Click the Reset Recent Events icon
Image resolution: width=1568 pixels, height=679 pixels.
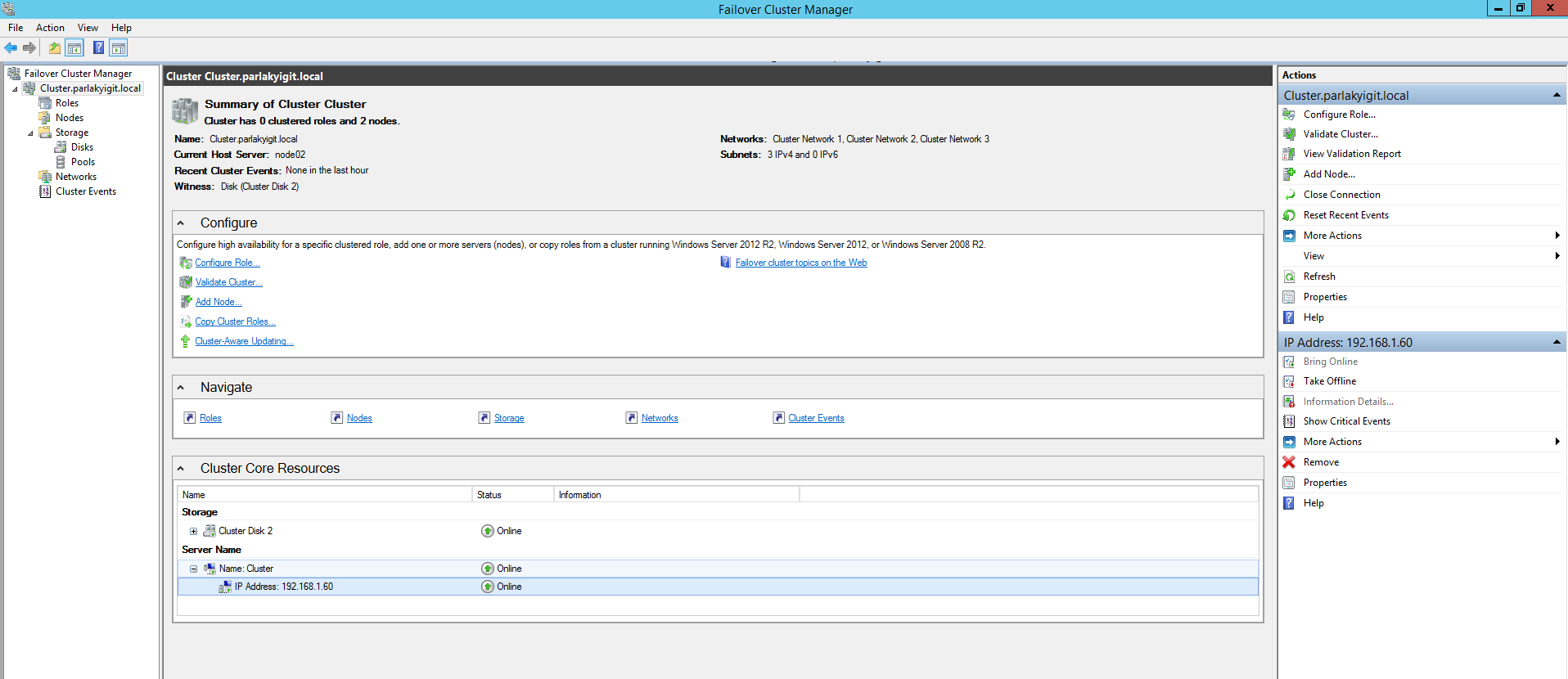(1289, 215)
